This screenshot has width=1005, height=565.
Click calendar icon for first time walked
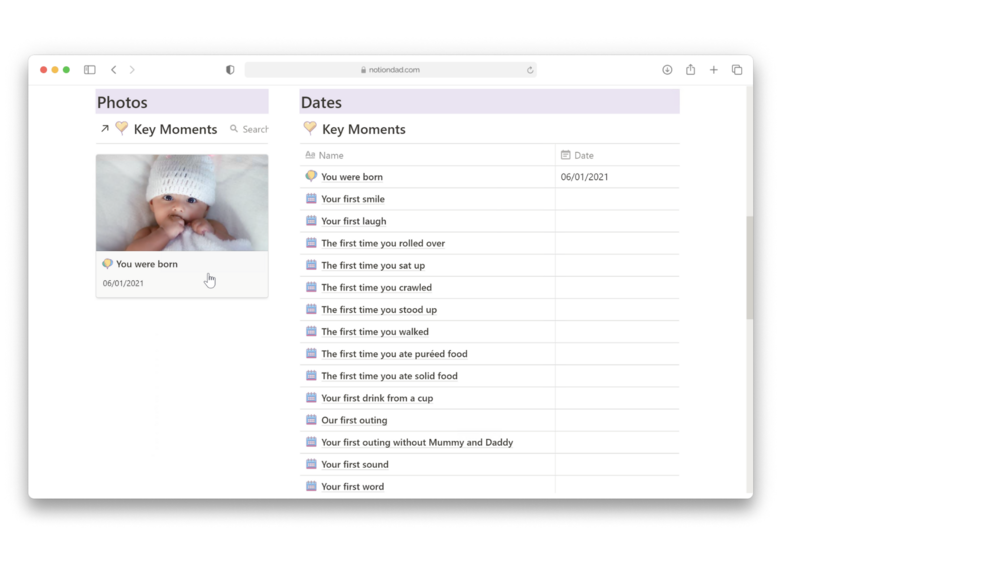311,331
